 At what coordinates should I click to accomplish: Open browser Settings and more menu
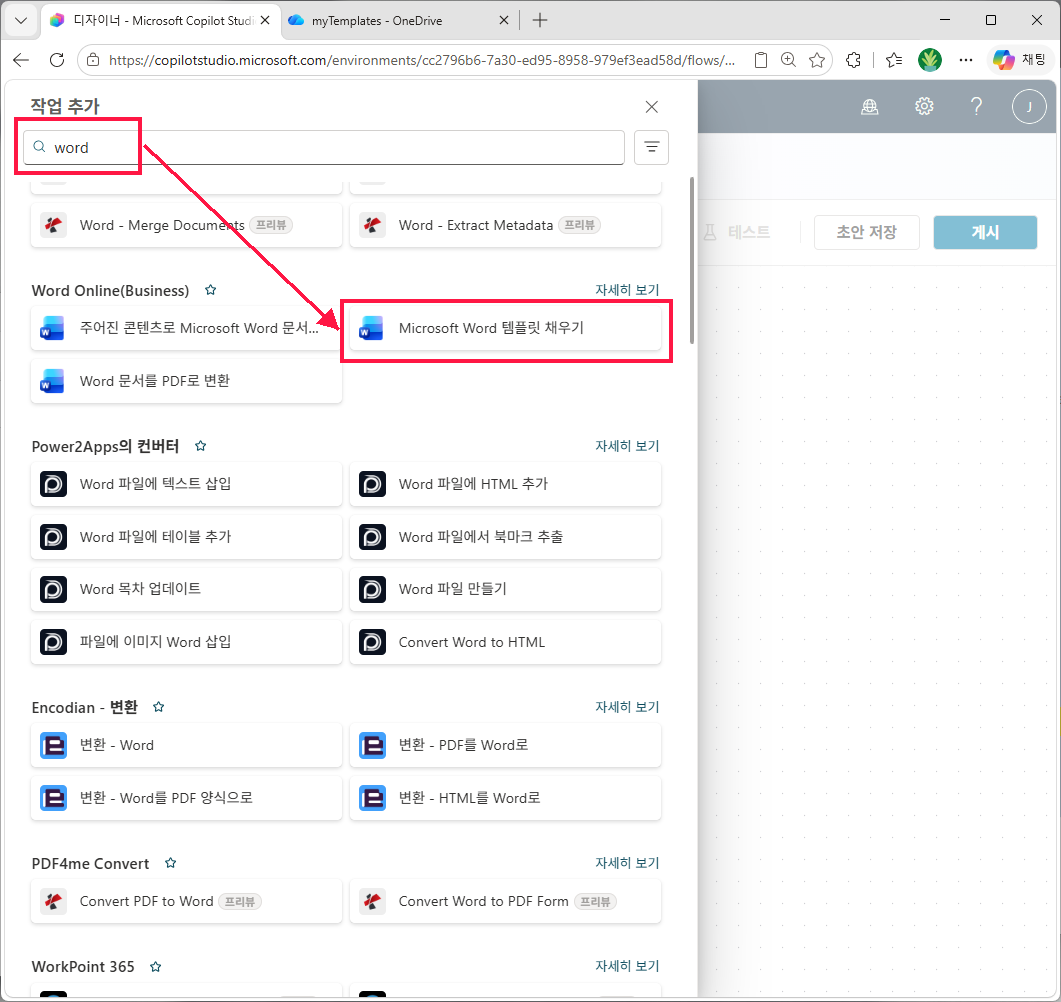(966, 60)
